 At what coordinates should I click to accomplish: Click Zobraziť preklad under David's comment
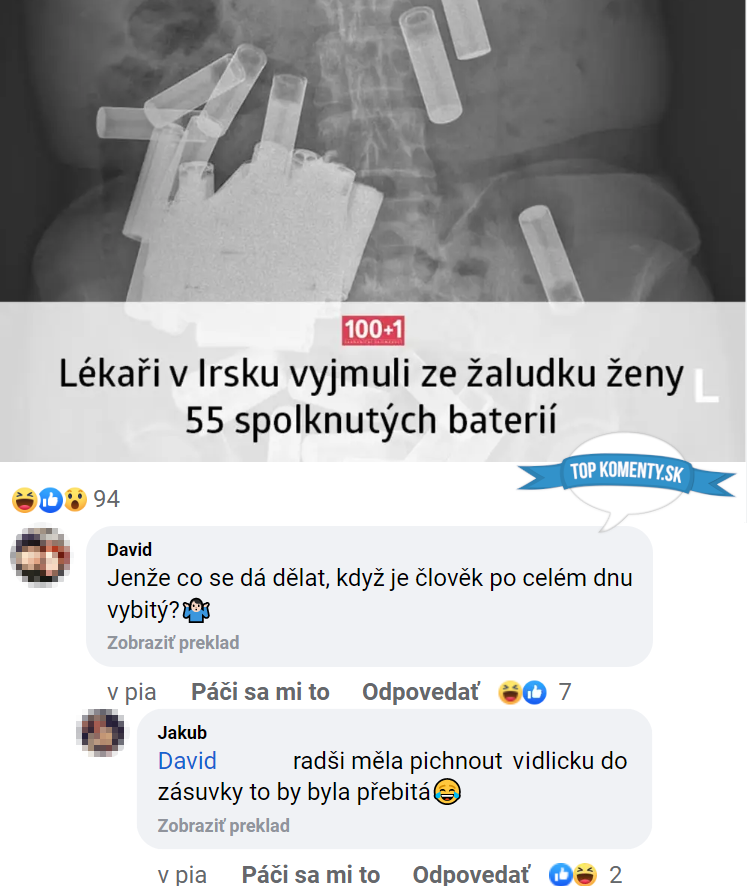[173, 643]
